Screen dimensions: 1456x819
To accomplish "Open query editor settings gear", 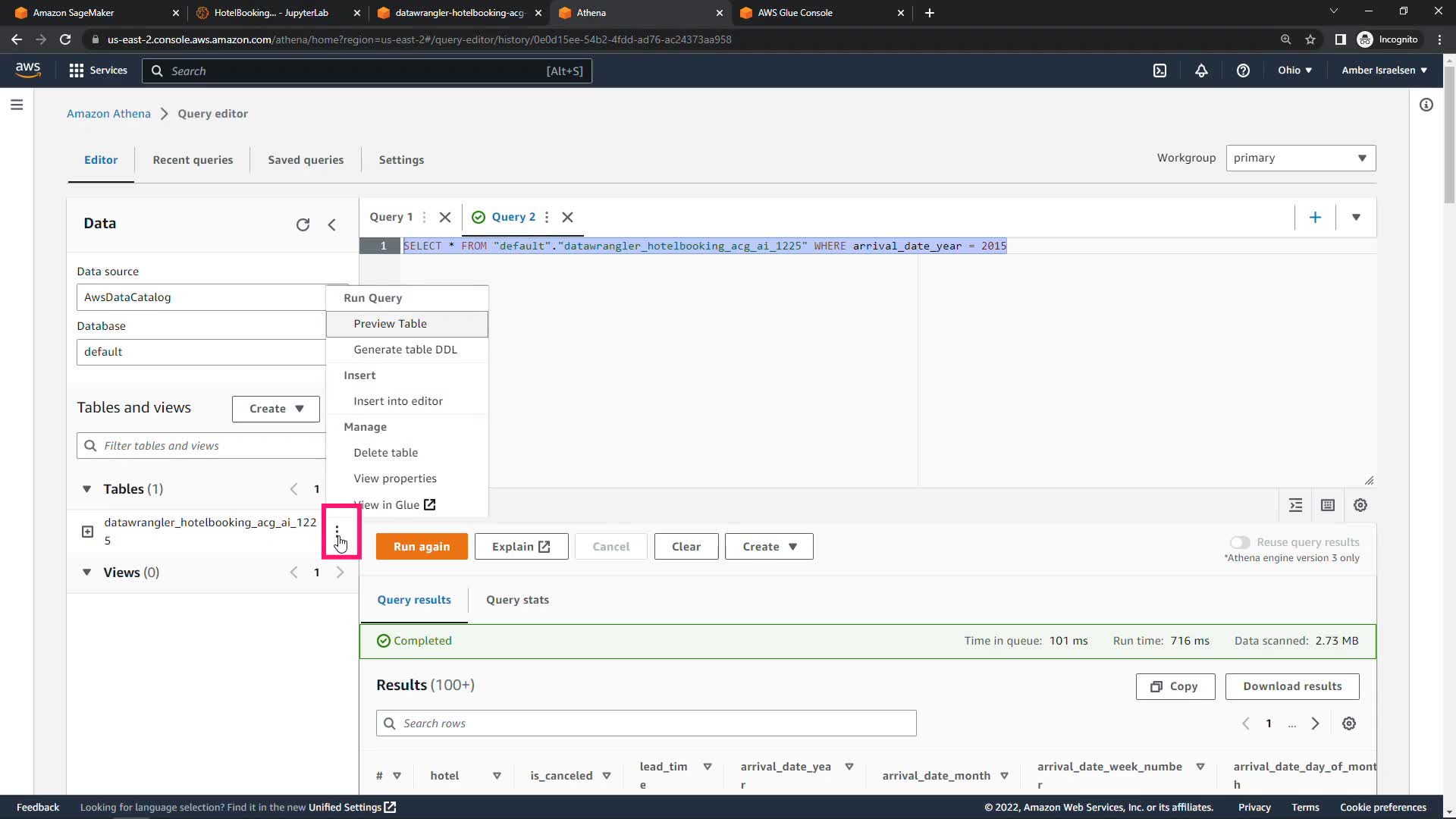I will click(x=1360, y=506).
